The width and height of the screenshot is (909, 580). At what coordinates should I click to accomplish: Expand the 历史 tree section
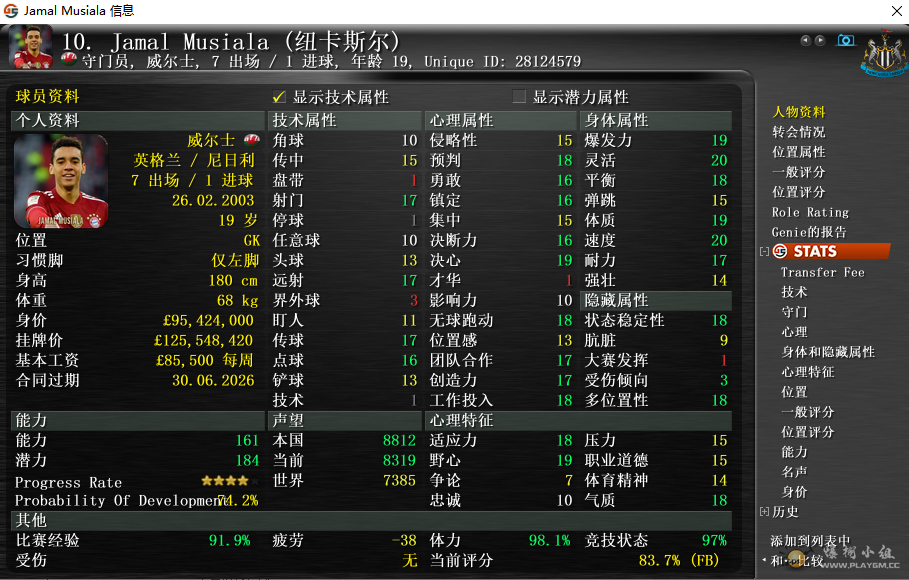pyautogui.click(x=765, y=512)
